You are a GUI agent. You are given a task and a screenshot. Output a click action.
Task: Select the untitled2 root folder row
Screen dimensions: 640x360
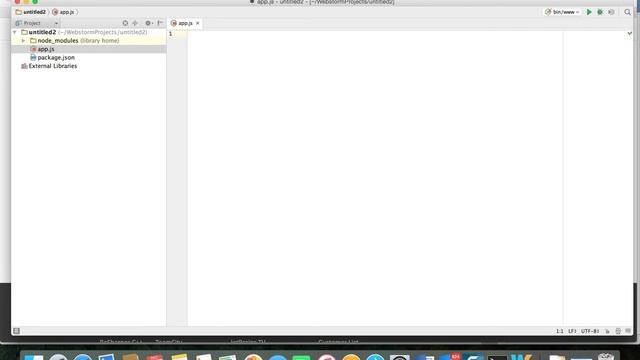click(x=89, y=32)
